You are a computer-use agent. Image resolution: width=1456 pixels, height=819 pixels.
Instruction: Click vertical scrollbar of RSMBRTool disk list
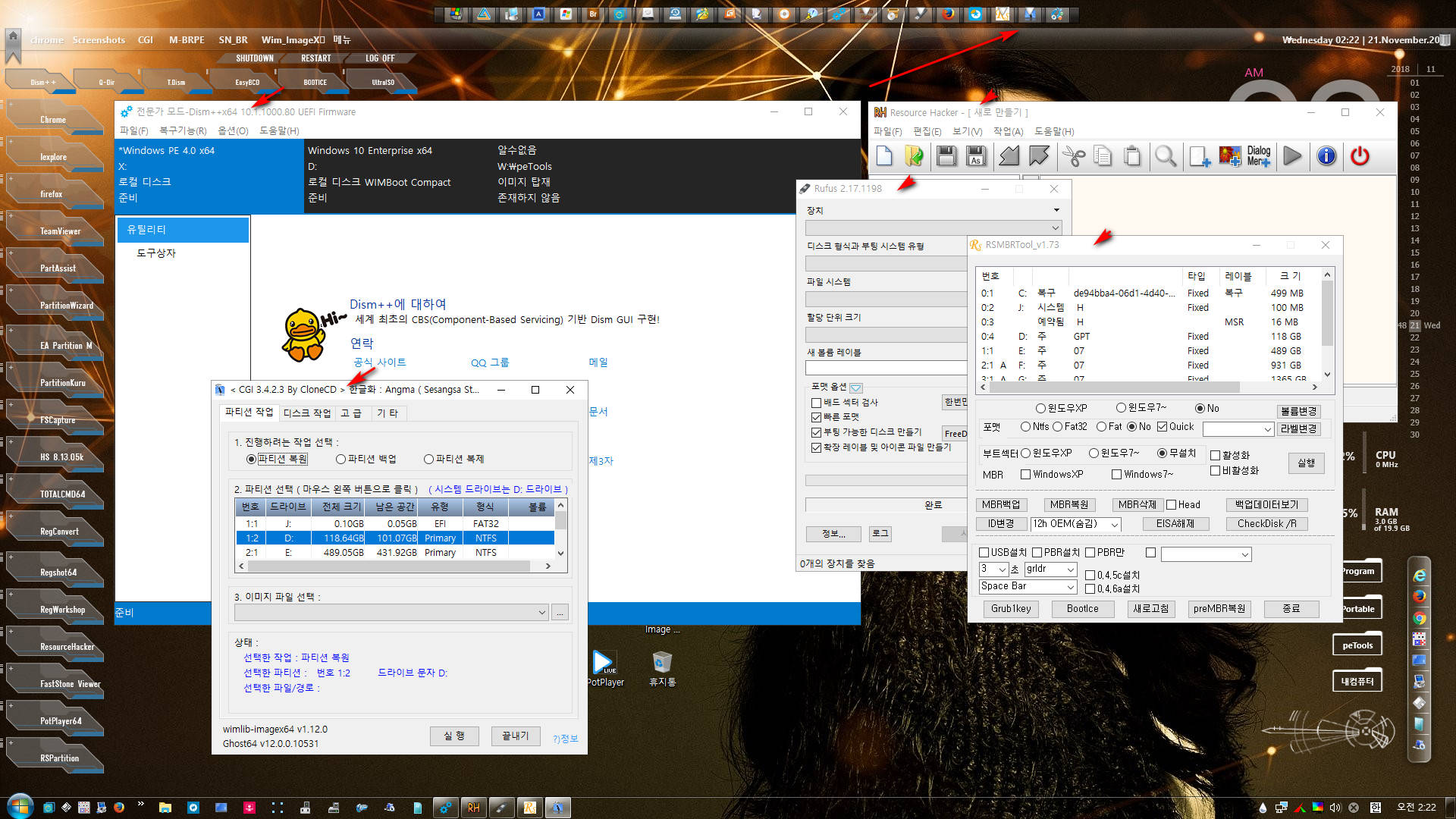click(x=1327, y=325)
